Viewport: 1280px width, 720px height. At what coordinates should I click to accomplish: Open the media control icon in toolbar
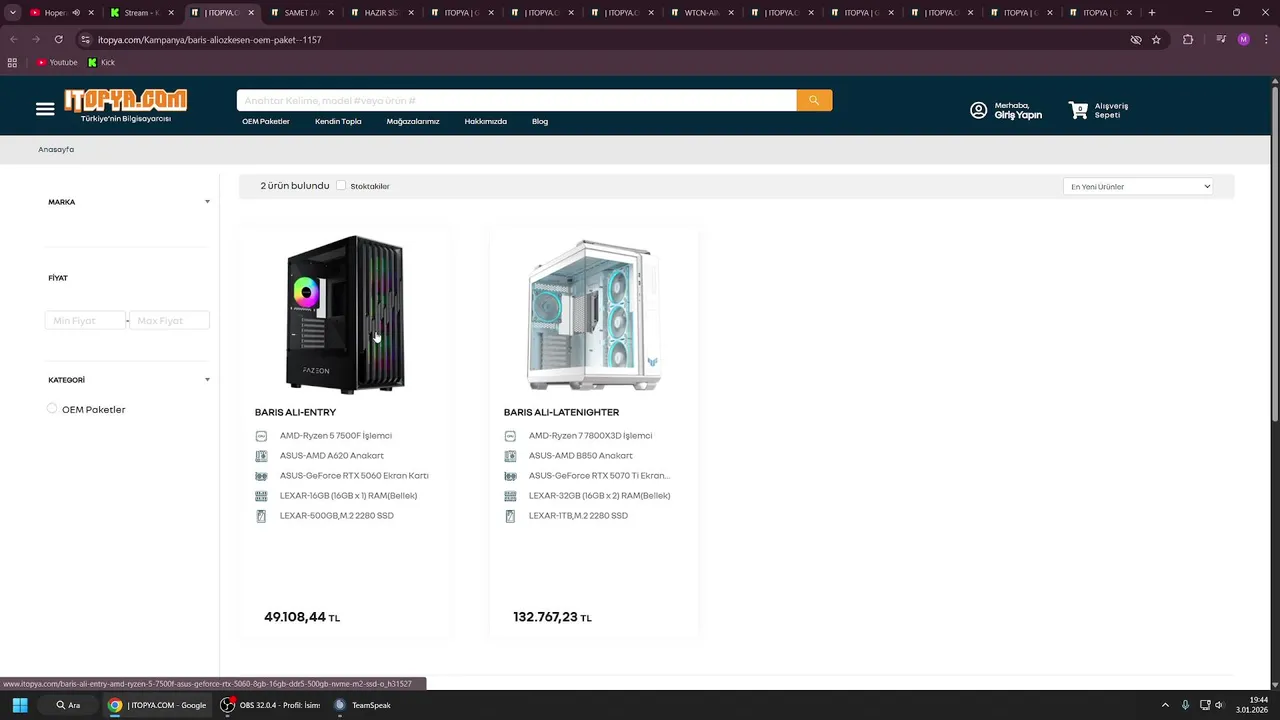1221,39
